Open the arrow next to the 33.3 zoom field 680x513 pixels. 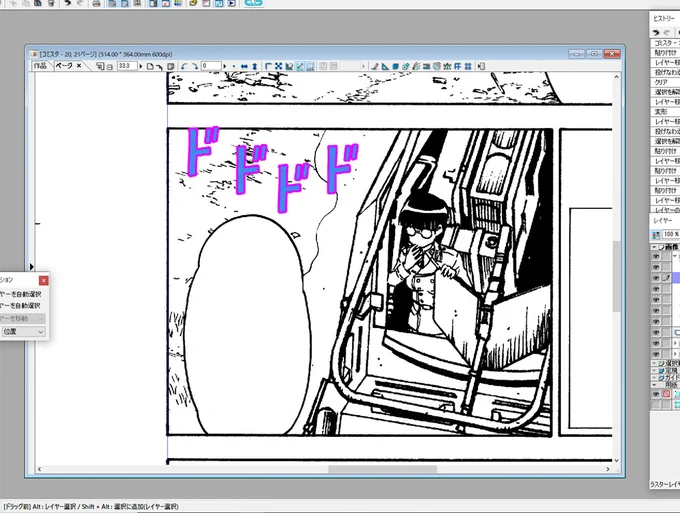141,66
